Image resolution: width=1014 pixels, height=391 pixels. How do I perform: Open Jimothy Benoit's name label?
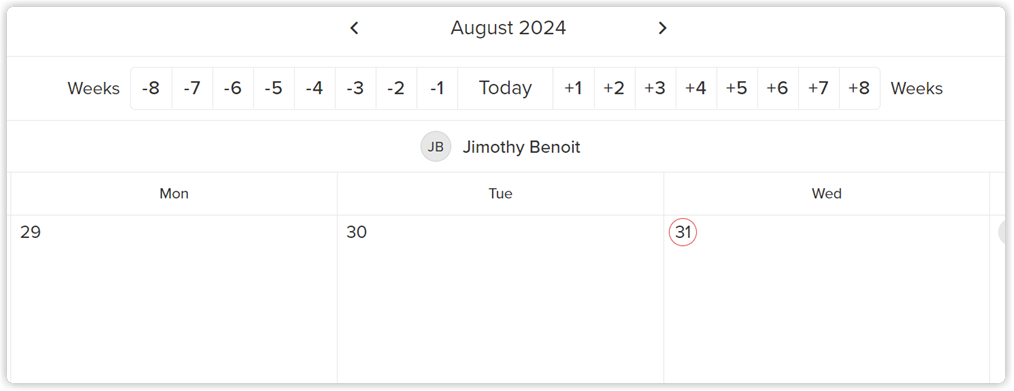tap(521, 147)
